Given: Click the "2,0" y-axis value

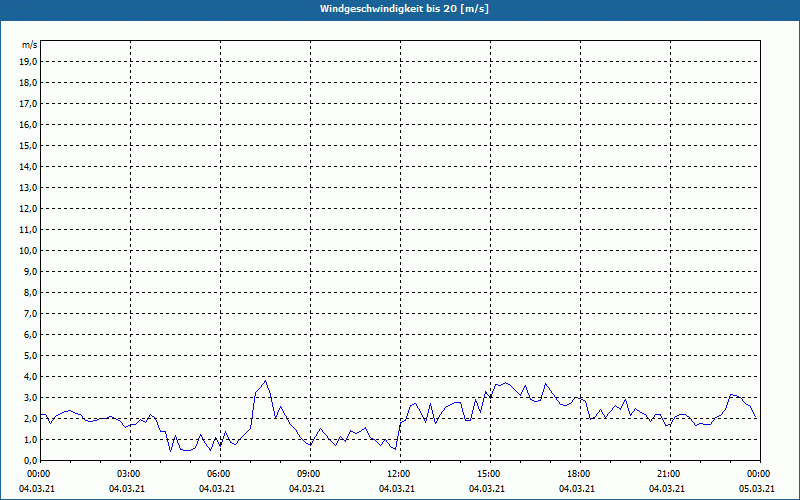Looking at the screenshot, I should tap(31, 418).
